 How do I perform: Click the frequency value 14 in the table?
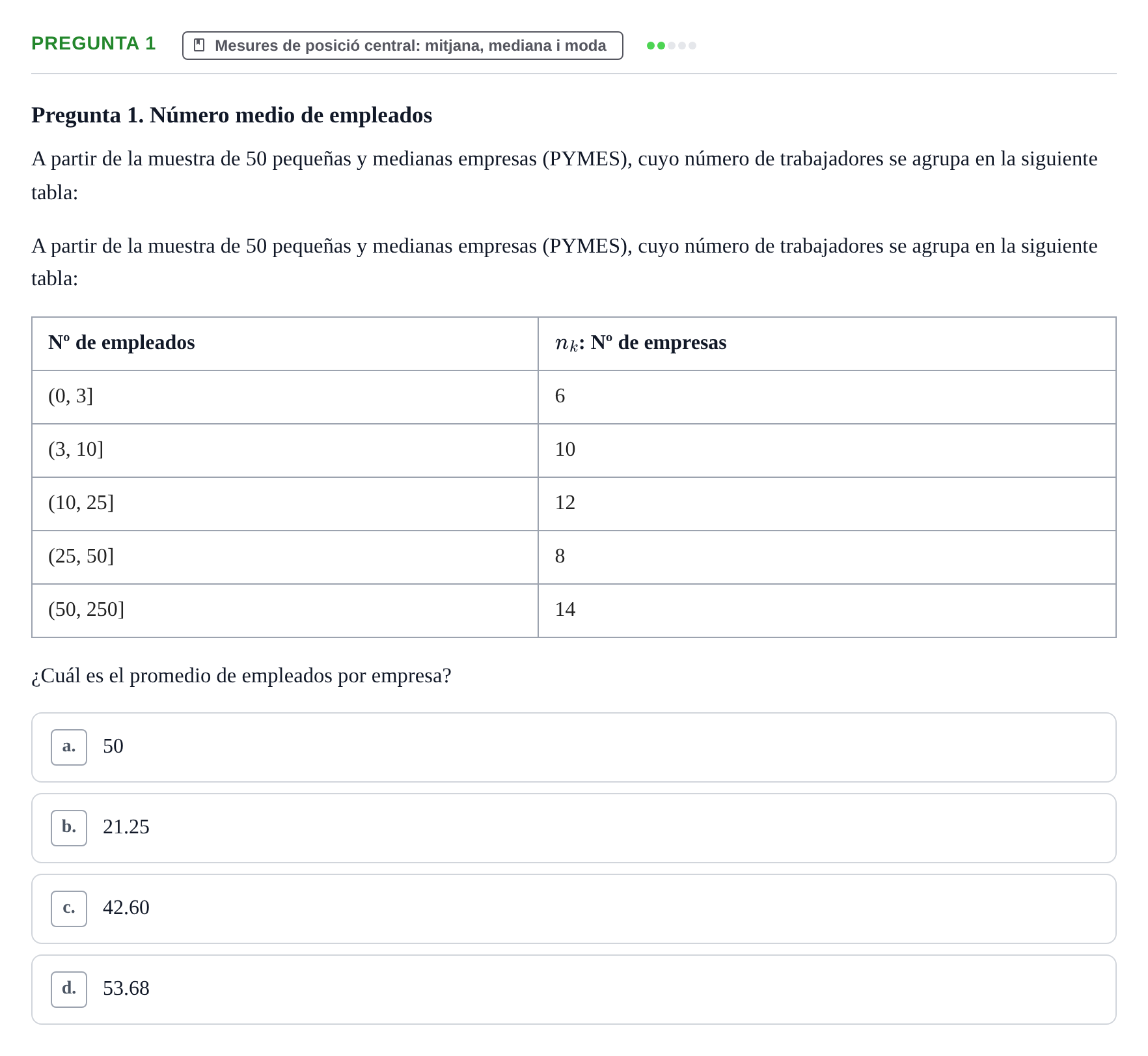[x=565, y=609]
